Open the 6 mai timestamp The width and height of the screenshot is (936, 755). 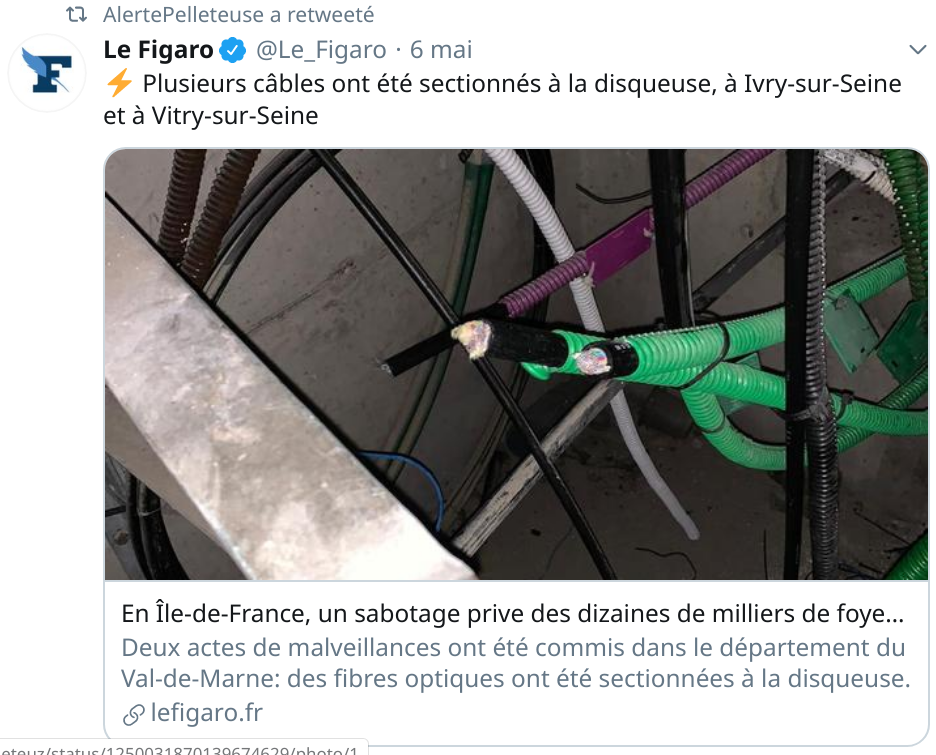pos(441,50)
